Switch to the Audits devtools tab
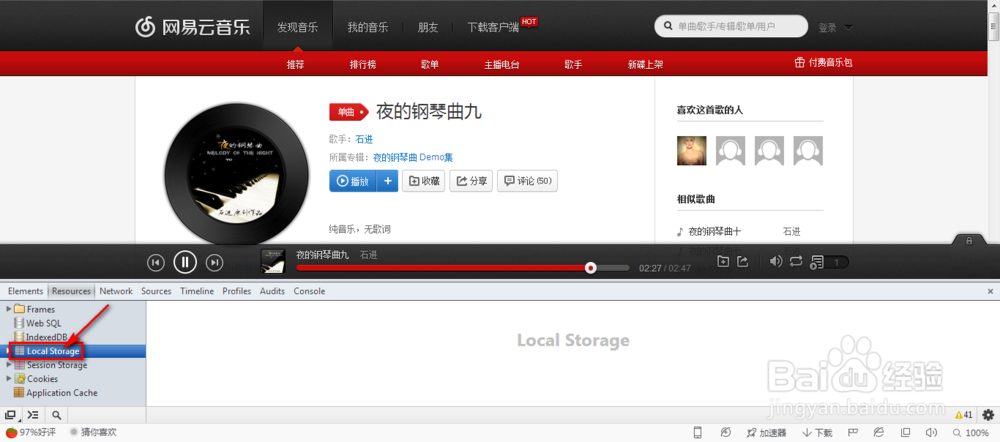1000x442 pixels. click(x=272, y=291)
